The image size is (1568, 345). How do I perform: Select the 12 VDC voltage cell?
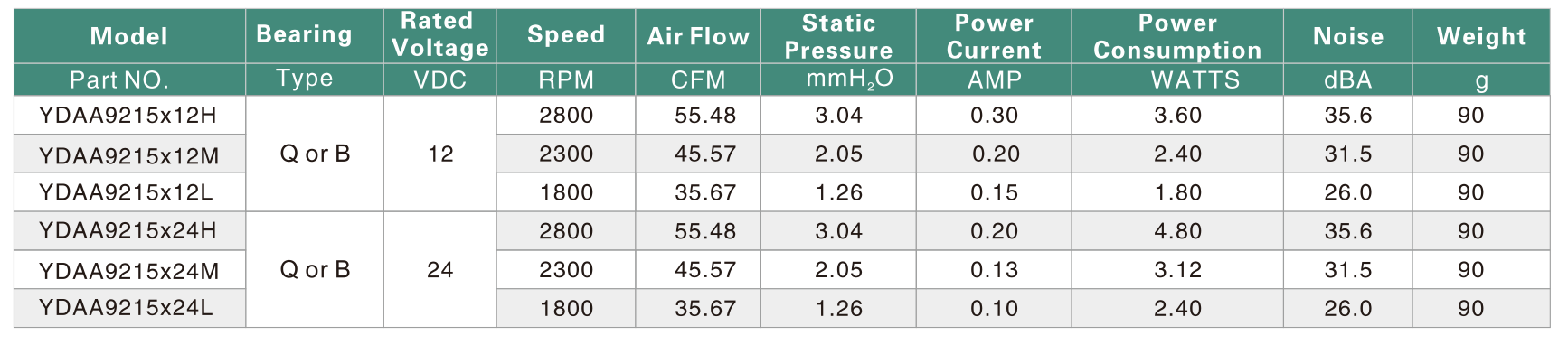pos(439,154)
